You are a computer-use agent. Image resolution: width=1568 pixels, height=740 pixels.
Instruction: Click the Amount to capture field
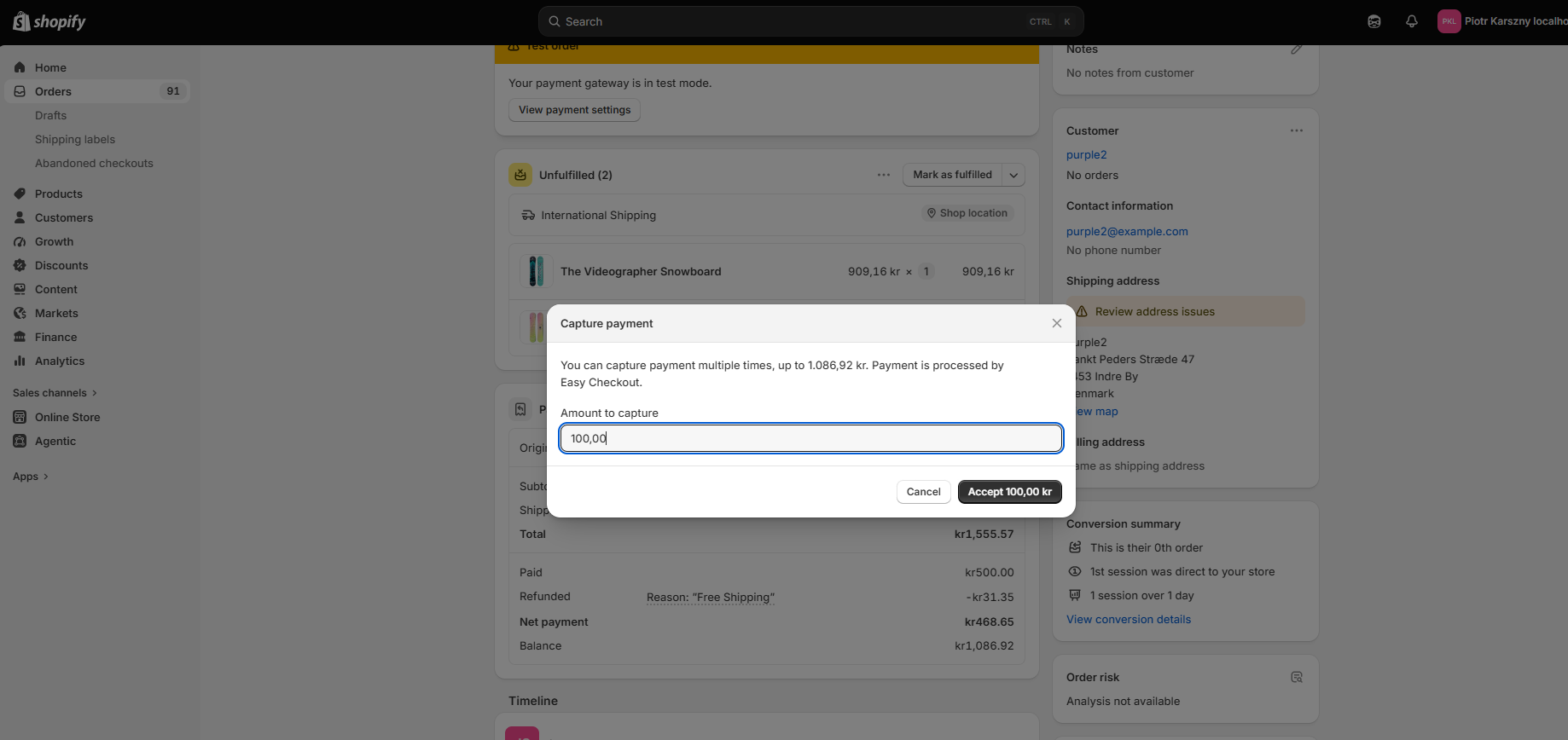point(811,438)
